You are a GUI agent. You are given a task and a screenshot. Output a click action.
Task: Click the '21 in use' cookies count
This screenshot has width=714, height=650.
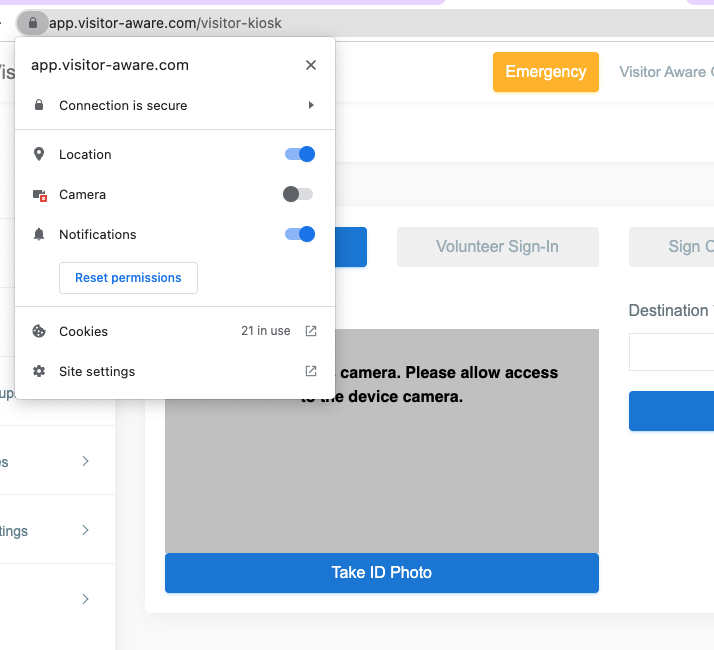coord(265,331)
